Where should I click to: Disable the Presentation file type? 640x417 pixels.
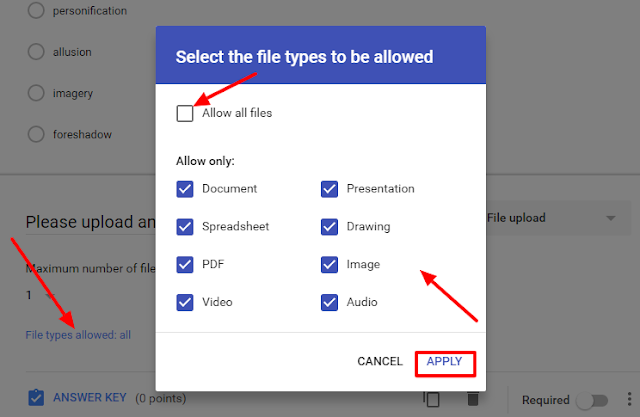point(330,188)
